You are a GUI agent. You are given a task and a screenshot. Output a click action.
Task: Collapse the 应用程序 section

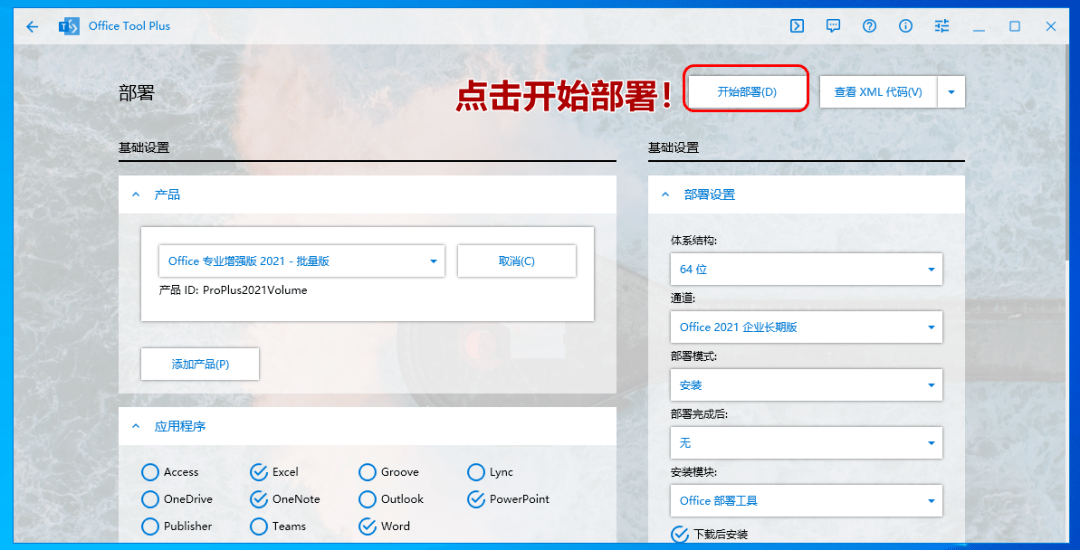(x=136, y=426)
